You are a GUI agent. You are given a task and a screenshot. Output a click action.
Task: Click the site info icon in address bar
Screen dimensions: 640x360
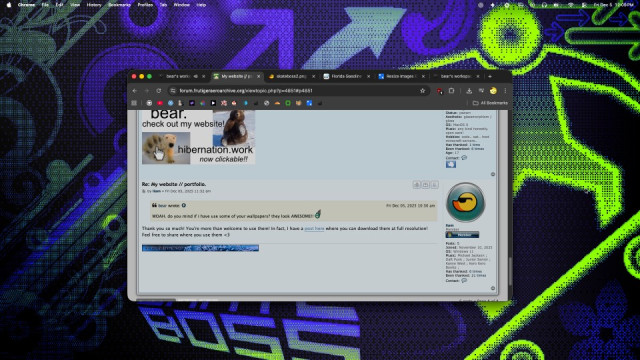173,91
